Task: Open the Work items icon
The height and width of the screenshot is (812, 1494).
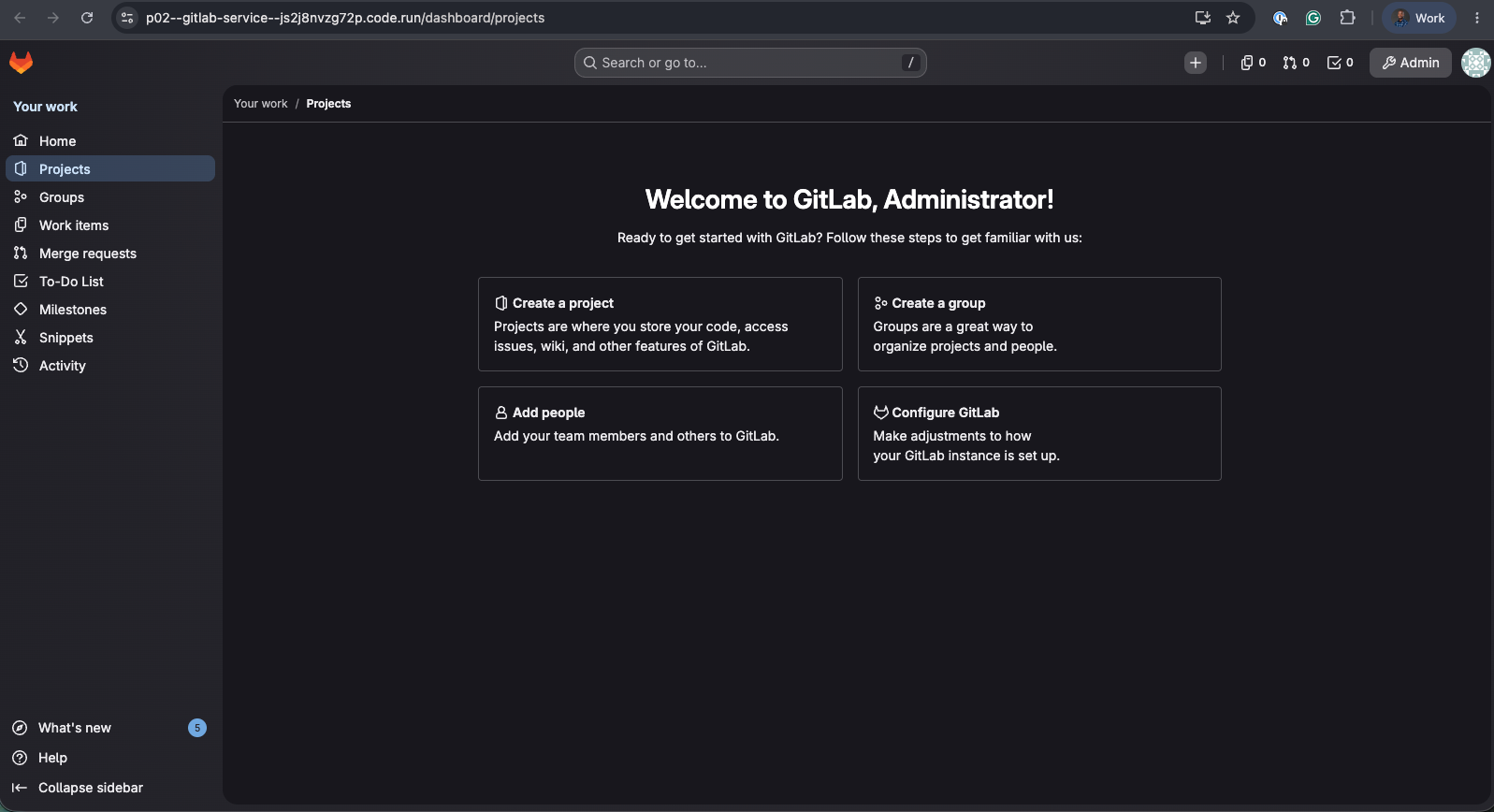Action: tap(21, 225)
